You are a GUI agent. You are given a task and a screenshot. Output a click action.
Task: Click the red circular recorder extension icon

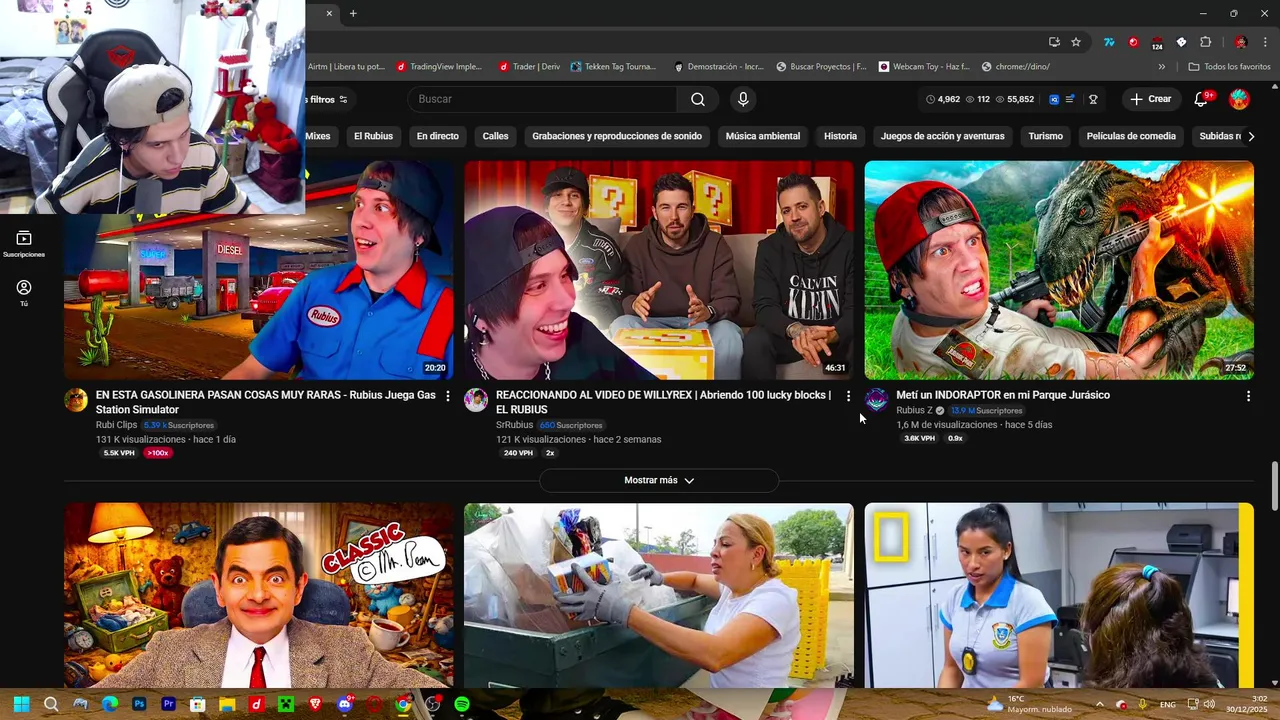(x=1133, y=42)
